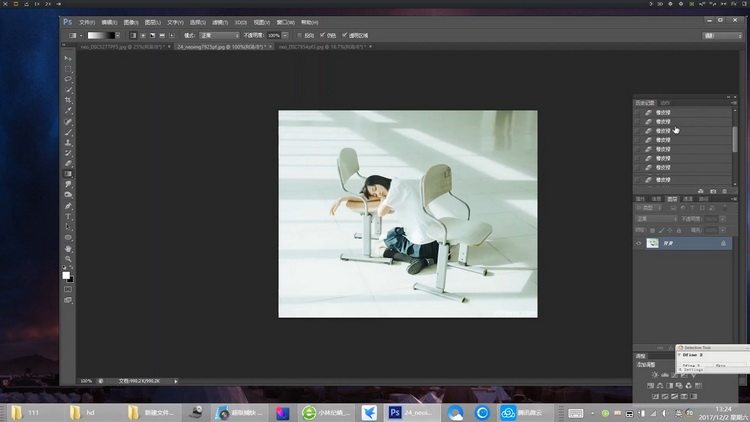This screenshot has width=750, height=422.
Task: Select the Move tool
Action: pos(68,58)
